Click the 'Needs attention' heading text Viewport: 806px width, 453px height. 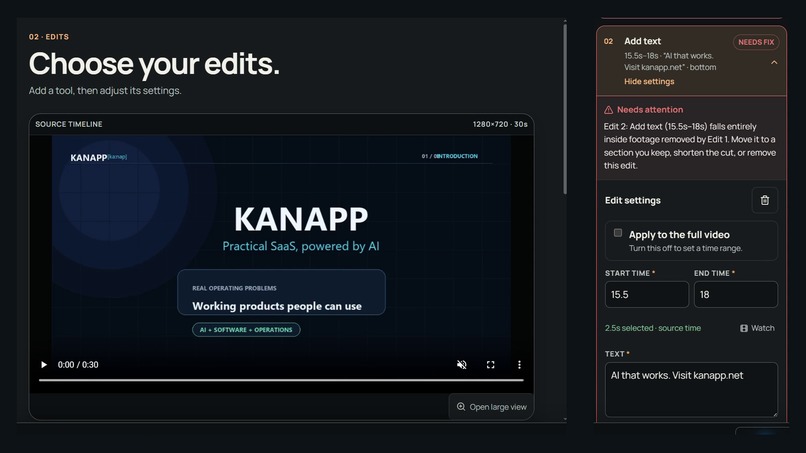tap(650, 110)
